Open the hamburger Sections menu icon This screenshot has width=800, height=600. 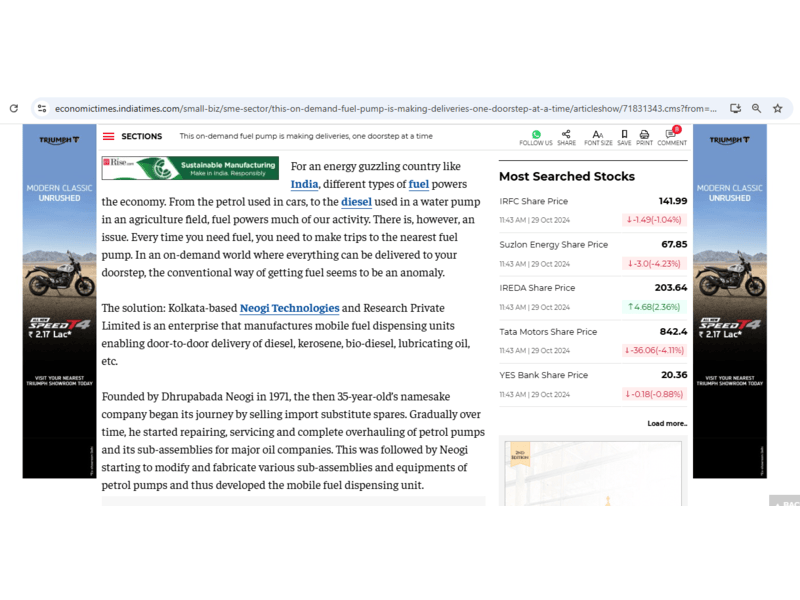click(x=108, y=136)
